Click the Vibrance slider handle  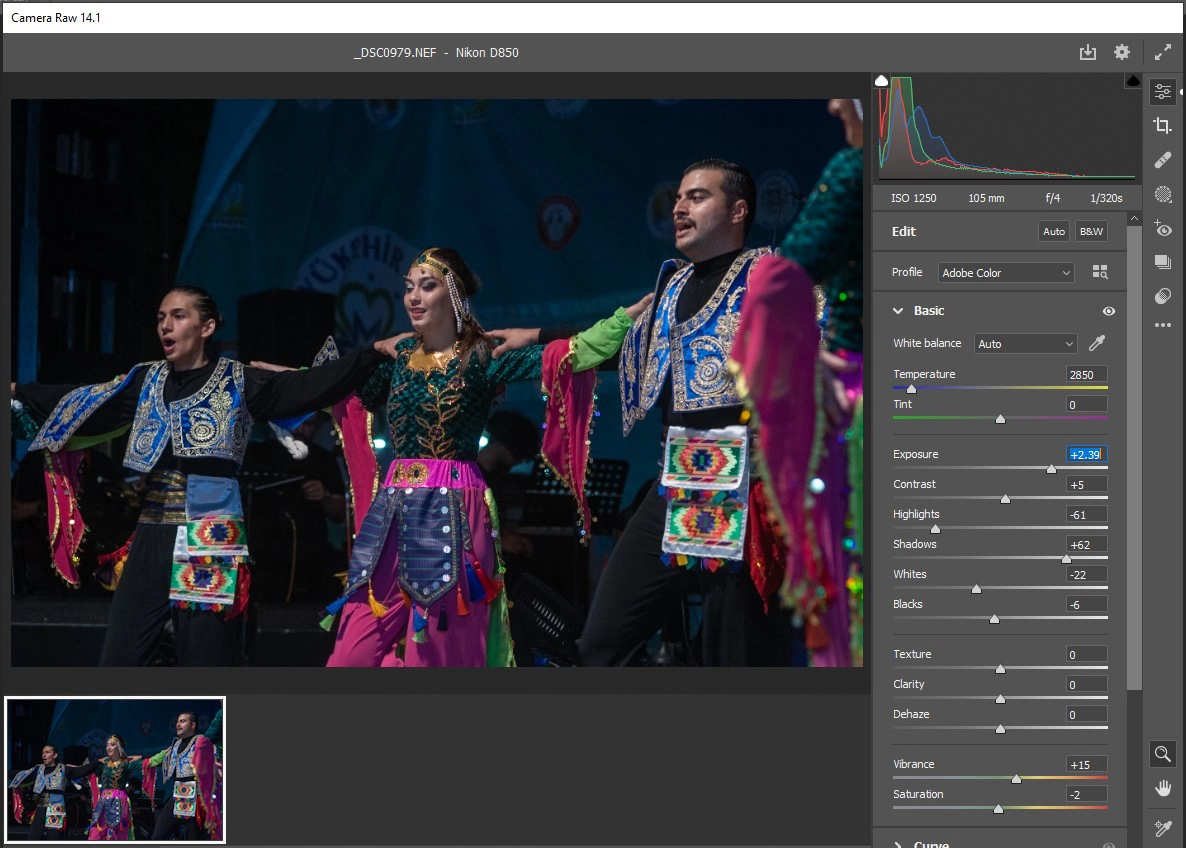point(1016,778)
